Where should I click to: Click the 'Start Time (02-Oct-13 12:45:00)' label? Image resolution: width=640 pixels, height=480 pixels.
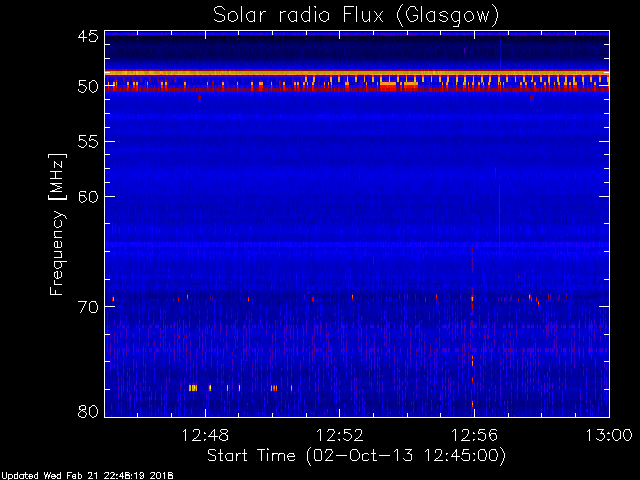356,456
